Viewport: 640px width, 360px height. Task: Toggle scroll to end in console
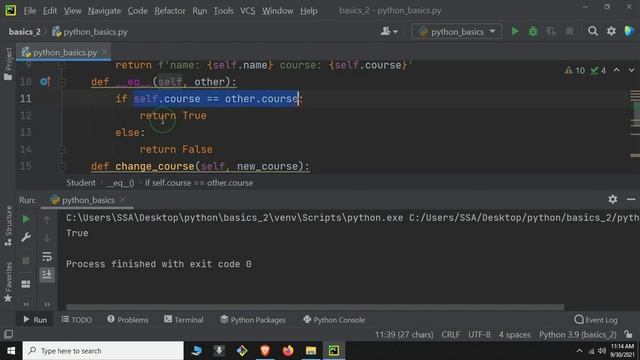[x=47, y=274]
